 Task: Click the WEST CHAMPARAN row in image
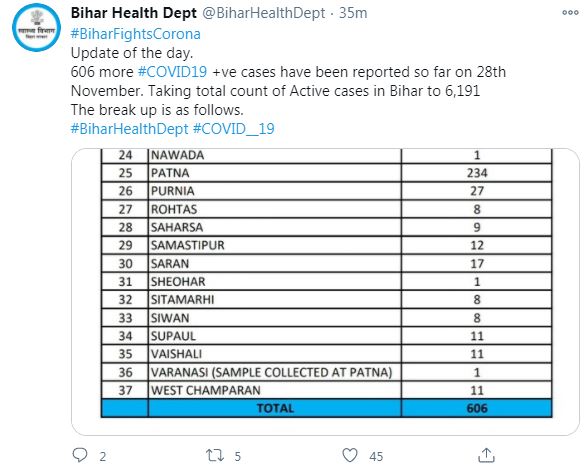[x=327, y=390]
